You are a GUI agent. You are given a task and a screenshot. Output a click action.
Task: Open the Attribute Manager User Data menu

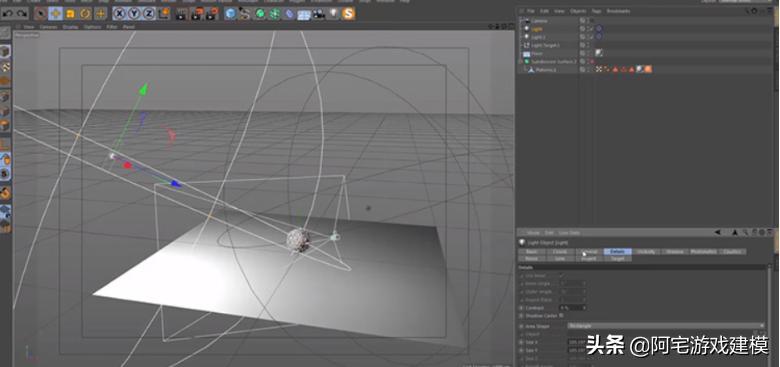[x=569, y=233]
